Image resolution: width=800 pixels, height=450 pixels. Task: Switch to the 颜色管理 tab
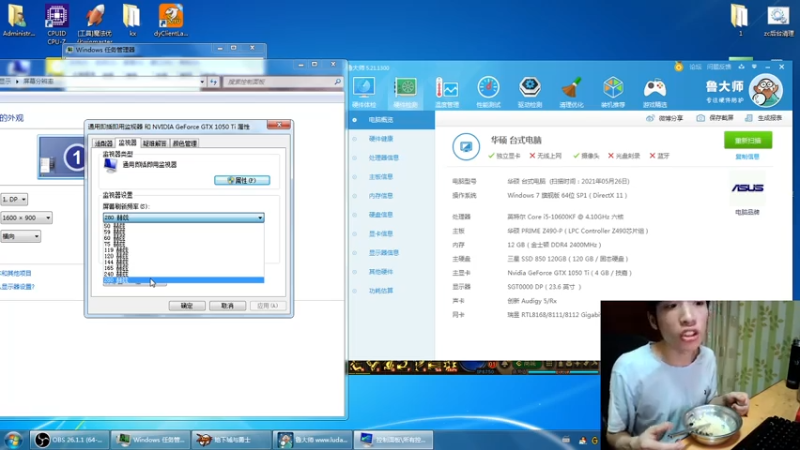(x=185, y=143)
